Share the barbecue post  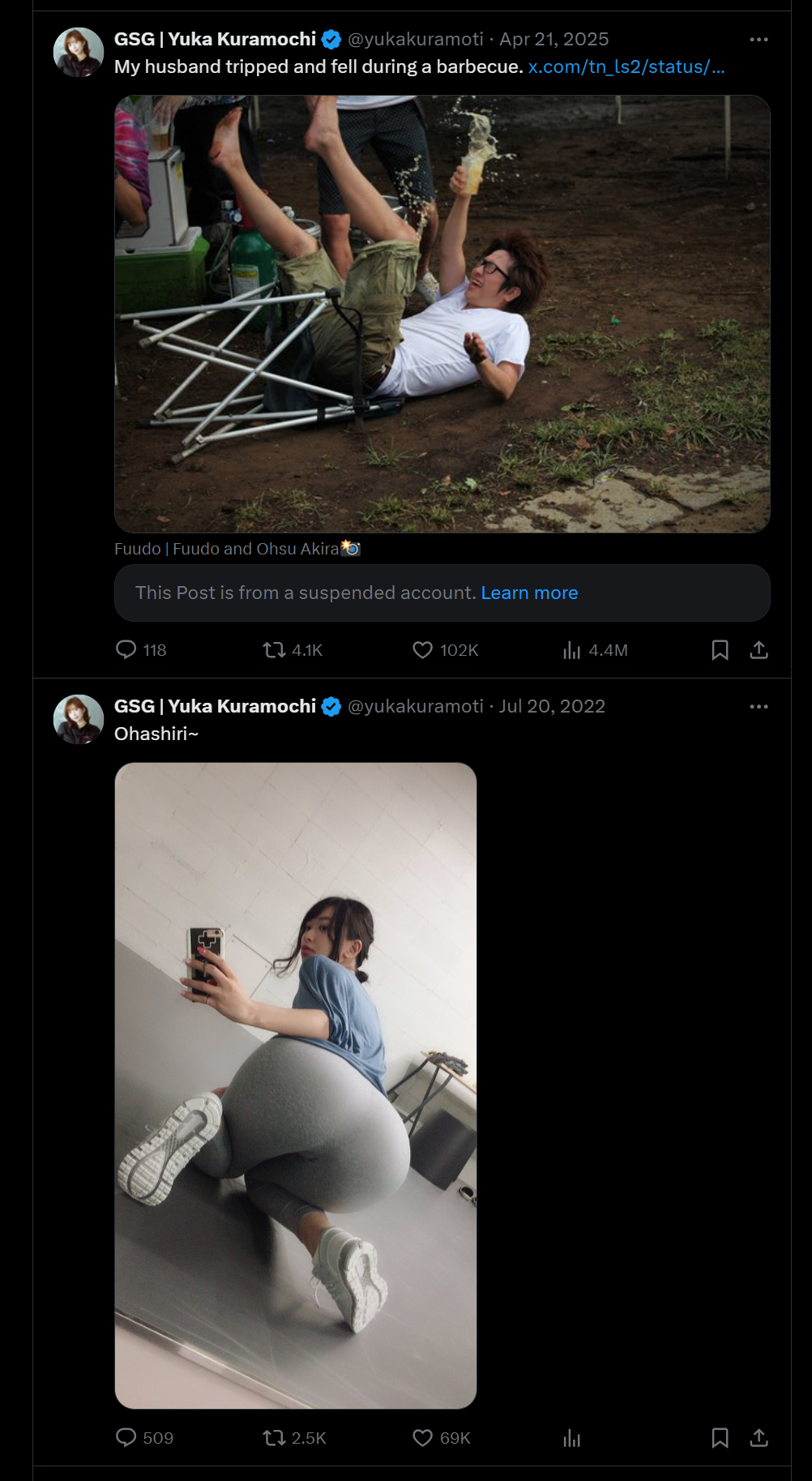pos(759,649)
